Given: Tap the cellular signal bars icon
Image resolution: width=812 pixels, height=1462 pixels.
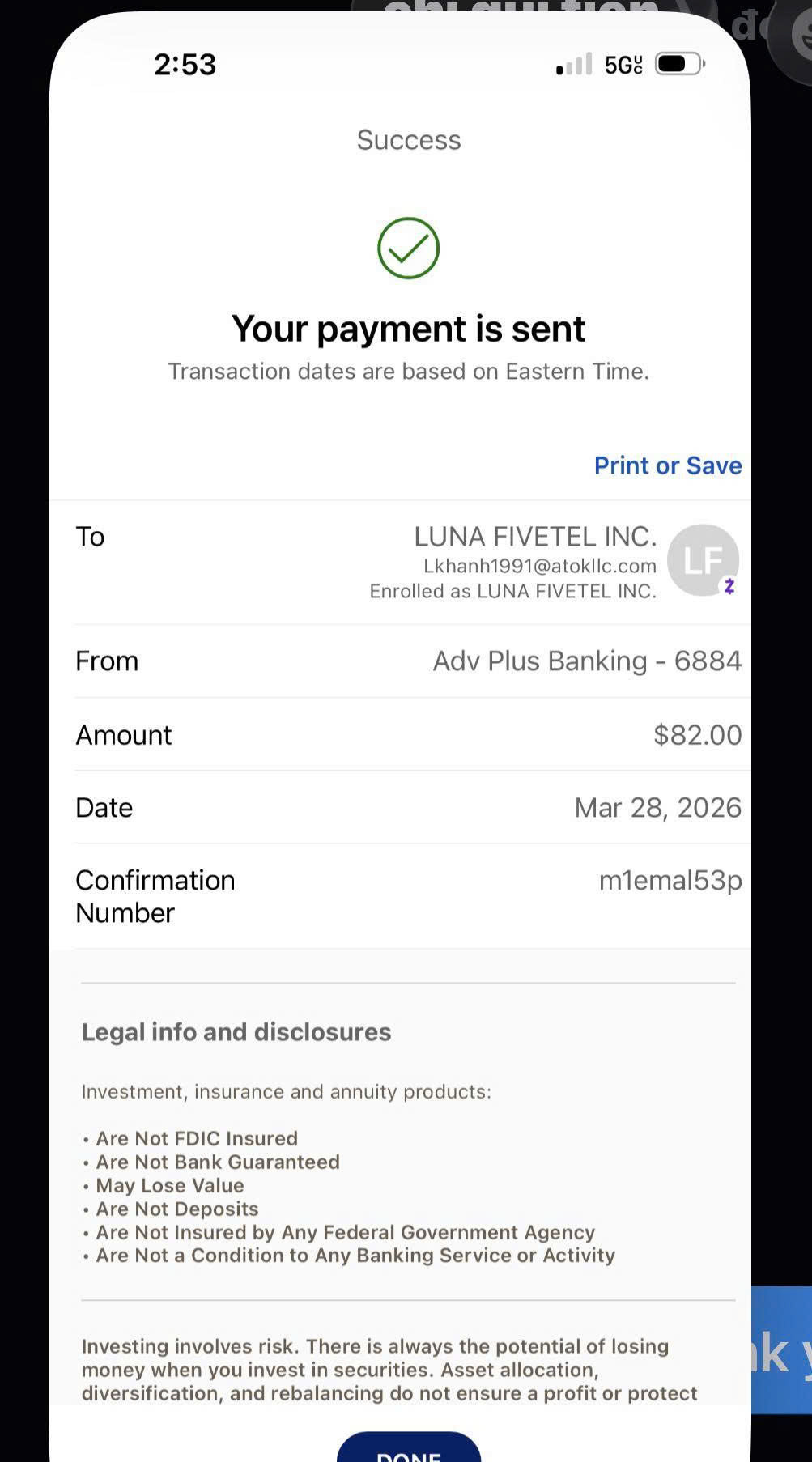Looking at the screenshot, I should [x=574, y=65].
